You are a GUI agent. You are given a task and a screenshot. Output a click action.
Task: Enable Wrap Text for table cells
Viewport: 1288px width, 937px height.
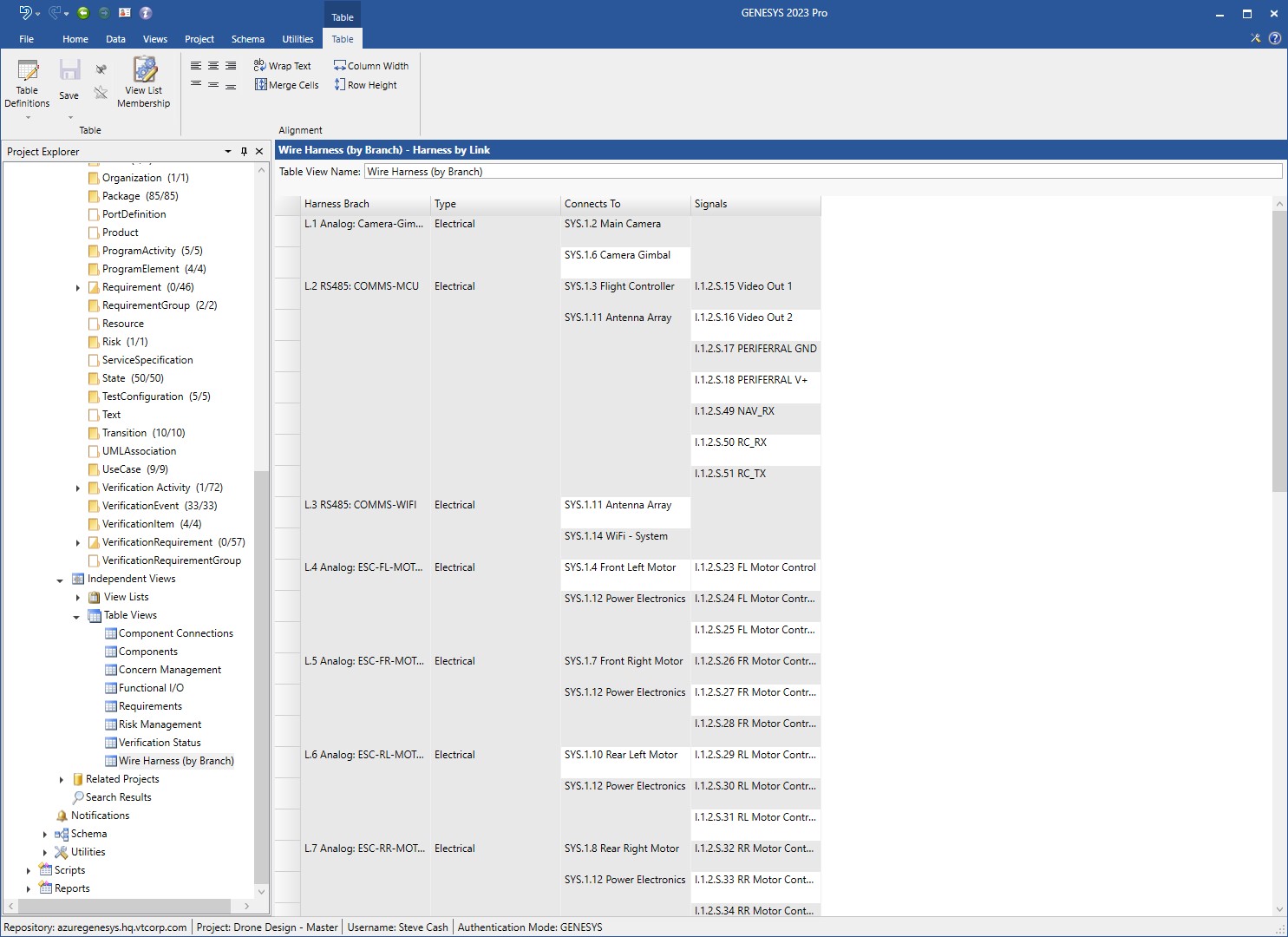tap(284, 65)
